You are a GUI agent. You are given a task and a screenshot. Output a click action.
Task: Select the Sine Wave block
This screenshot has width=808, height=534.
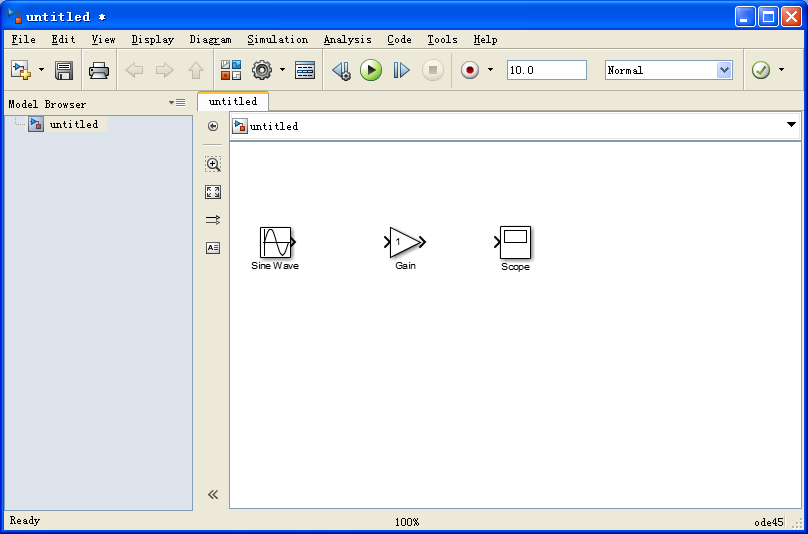[276, 242]
